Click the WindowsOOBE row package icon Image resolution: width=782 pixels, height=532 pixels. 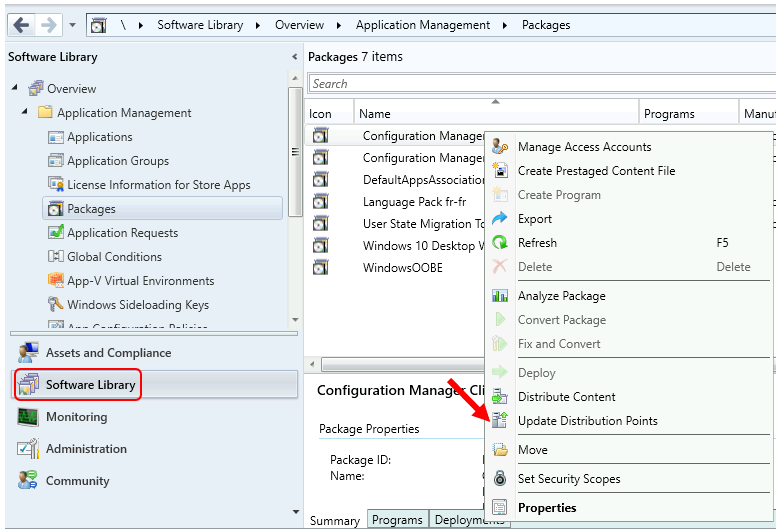(x=321, y=268)
